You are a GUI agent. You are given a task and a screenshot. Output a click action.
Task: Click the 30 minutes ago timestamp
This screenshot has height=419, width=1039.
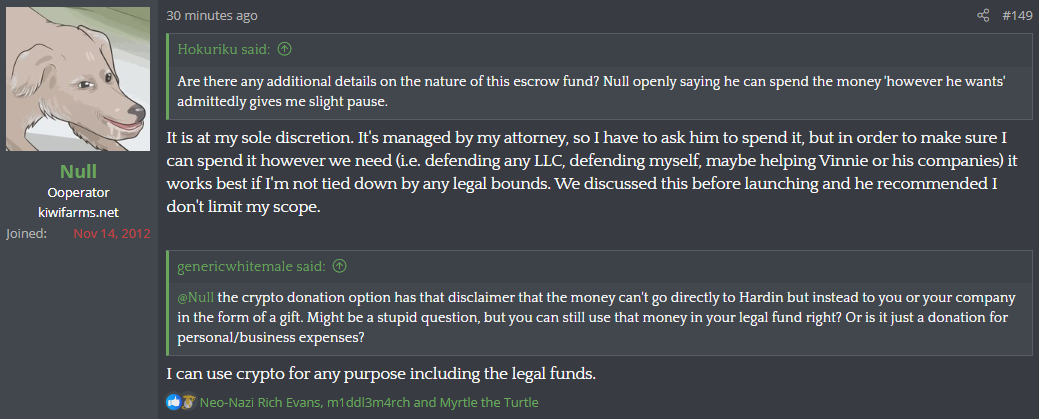[x=211, y=15]
